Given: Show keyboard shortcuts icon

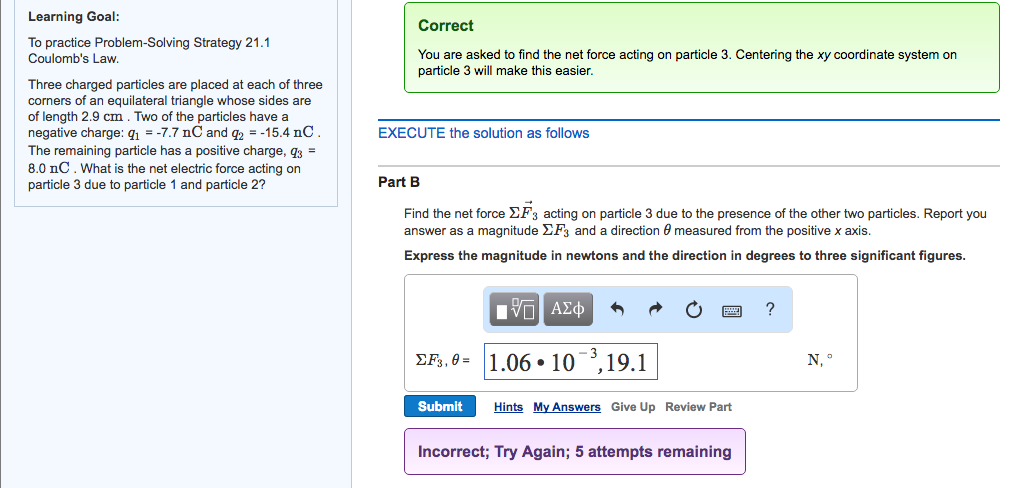Looking at the screenshot, I should [x=732, y=311].
